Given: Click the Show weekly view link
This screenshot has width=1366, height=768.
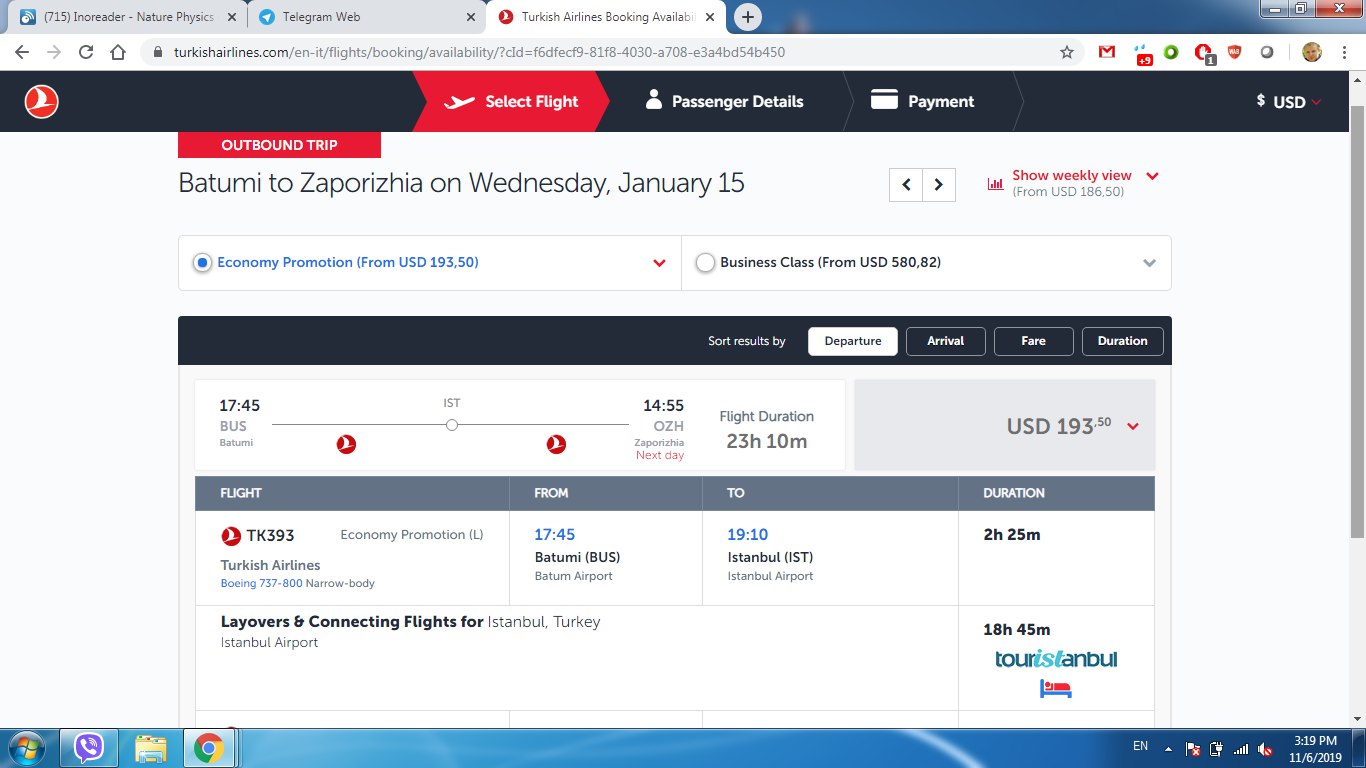Looking at the screenshot, I should point(1072,175).
